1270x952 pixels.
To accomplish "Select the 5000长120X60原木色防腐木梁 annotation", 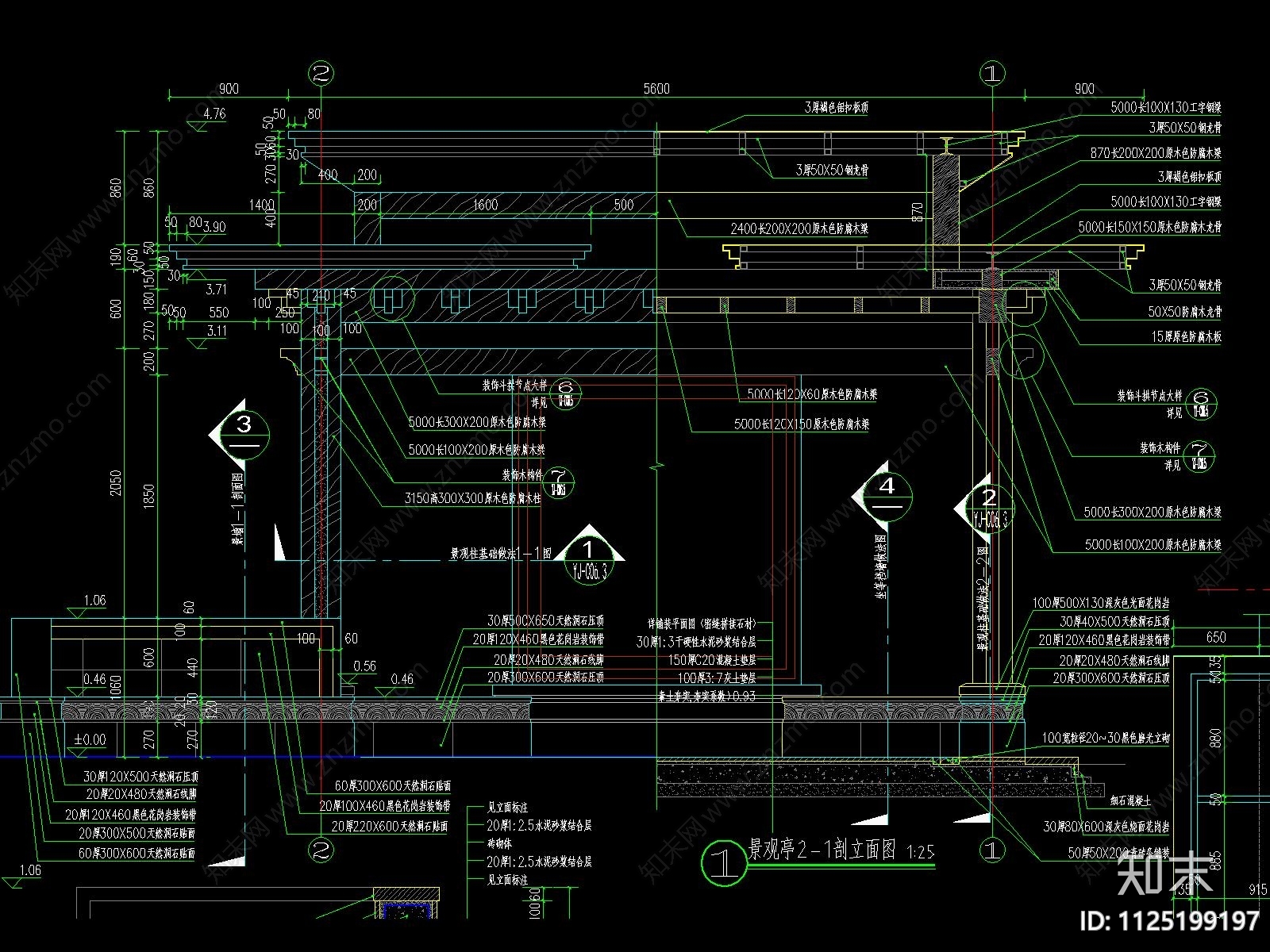I will coord(812,393).
